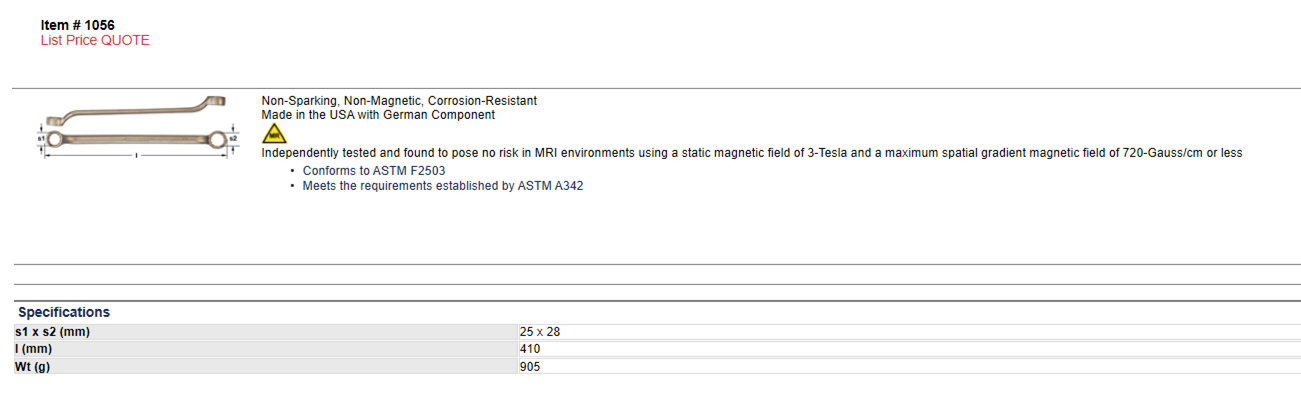Click the s2 label on wrench diagram

233,137
